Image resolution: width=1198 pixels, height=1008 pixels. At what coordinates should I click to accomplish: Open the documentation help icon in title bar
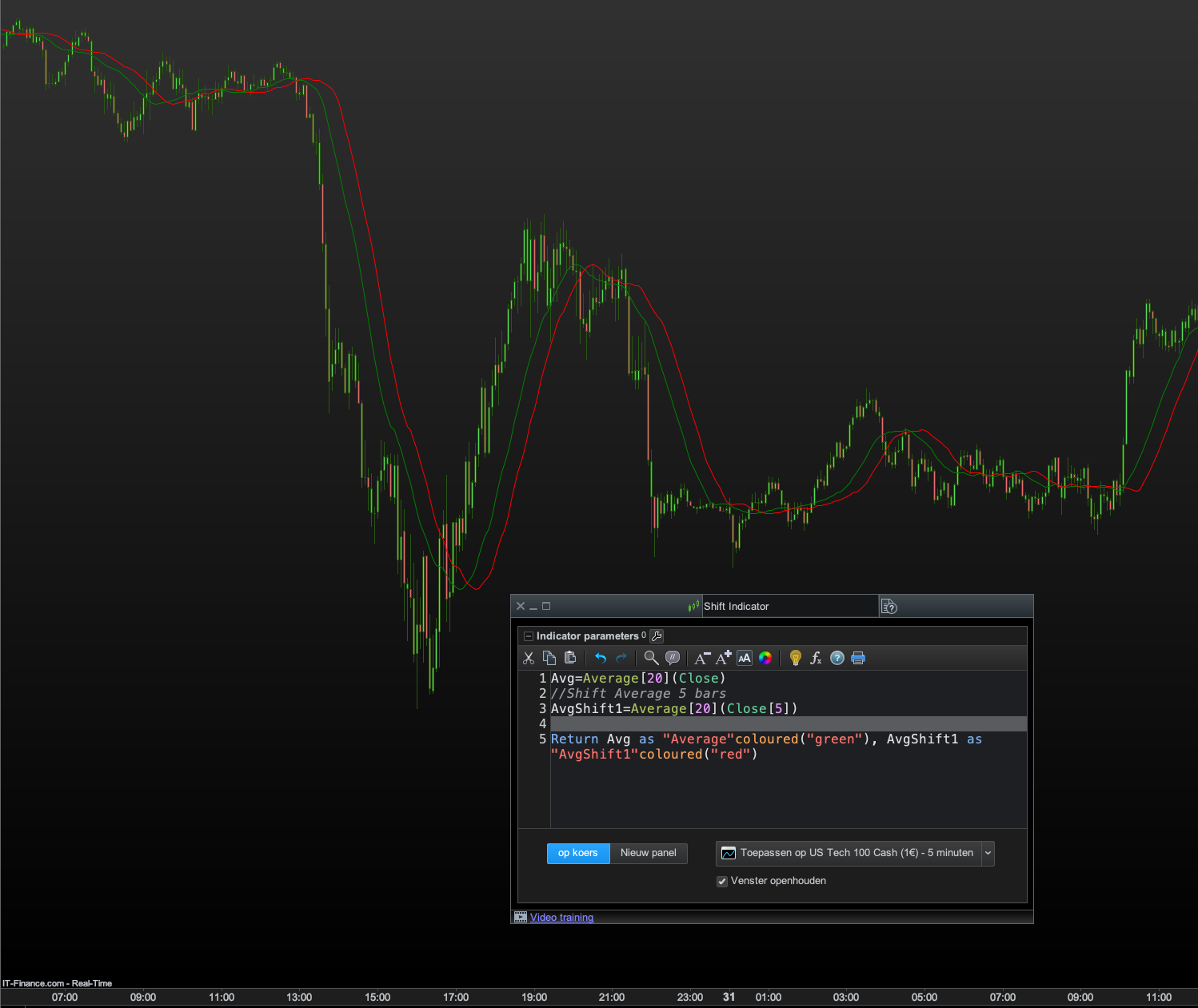click(x=889, y=607)
